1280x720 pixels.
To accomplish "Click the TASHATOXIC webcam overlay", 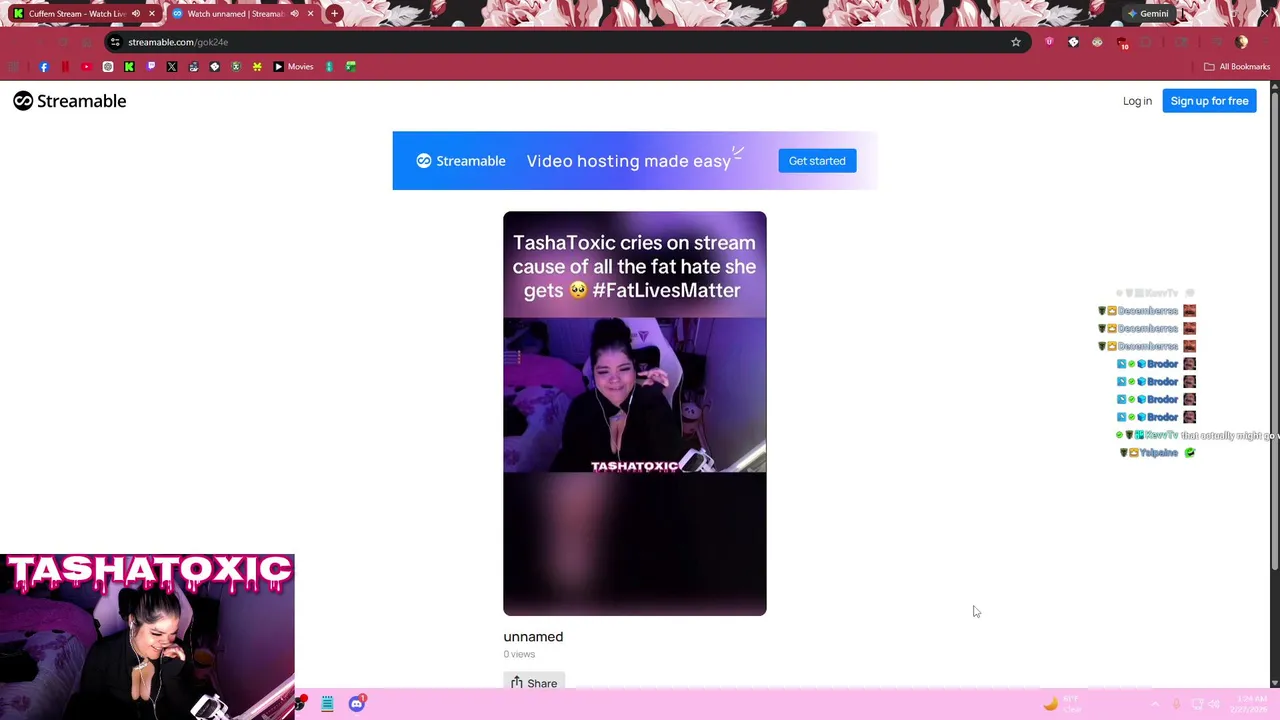I will pos(147,637).
